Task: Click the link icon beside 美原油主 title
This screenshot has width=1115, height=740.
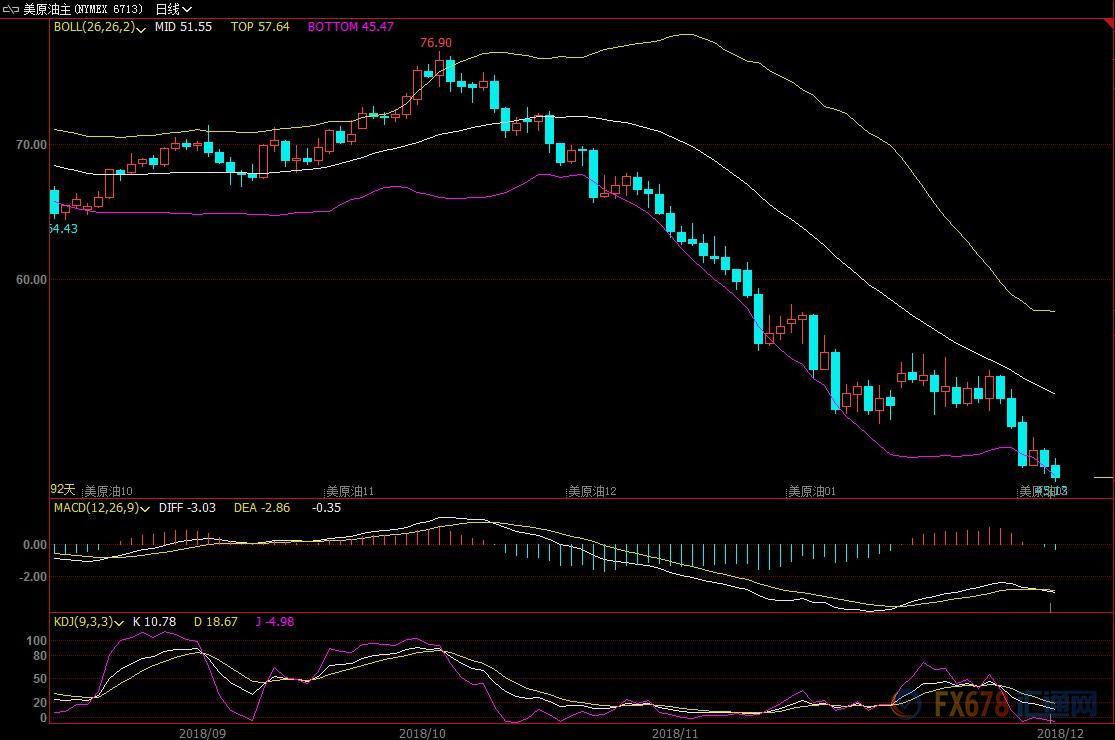Action: [12, 8]
